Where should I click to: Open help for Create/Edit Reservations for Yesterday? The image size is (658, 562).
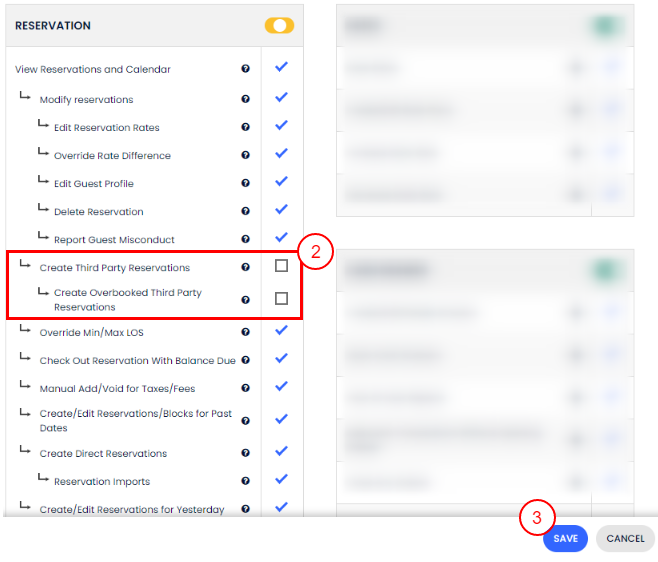(245, 509)
